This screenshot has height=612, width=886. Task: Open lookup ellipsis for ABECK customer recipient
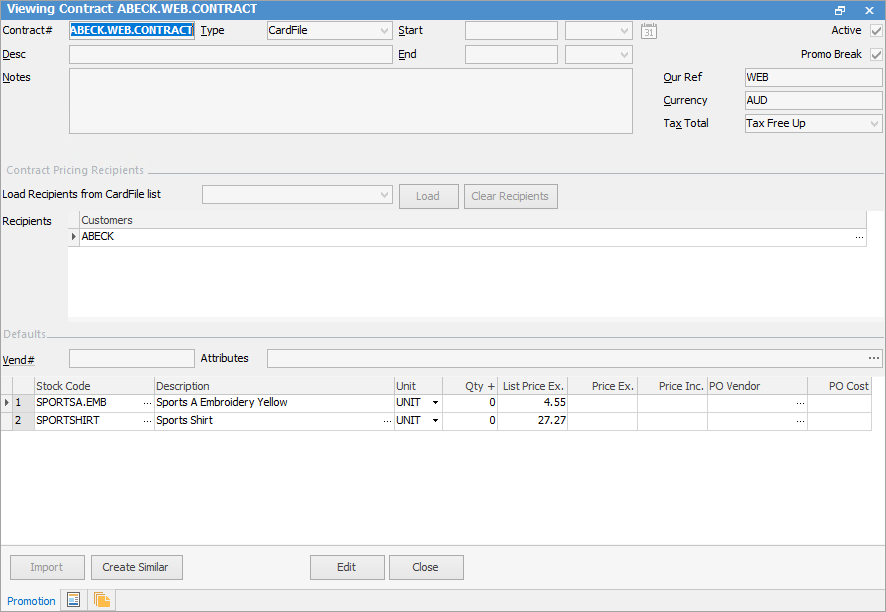(x=859, y=237)
